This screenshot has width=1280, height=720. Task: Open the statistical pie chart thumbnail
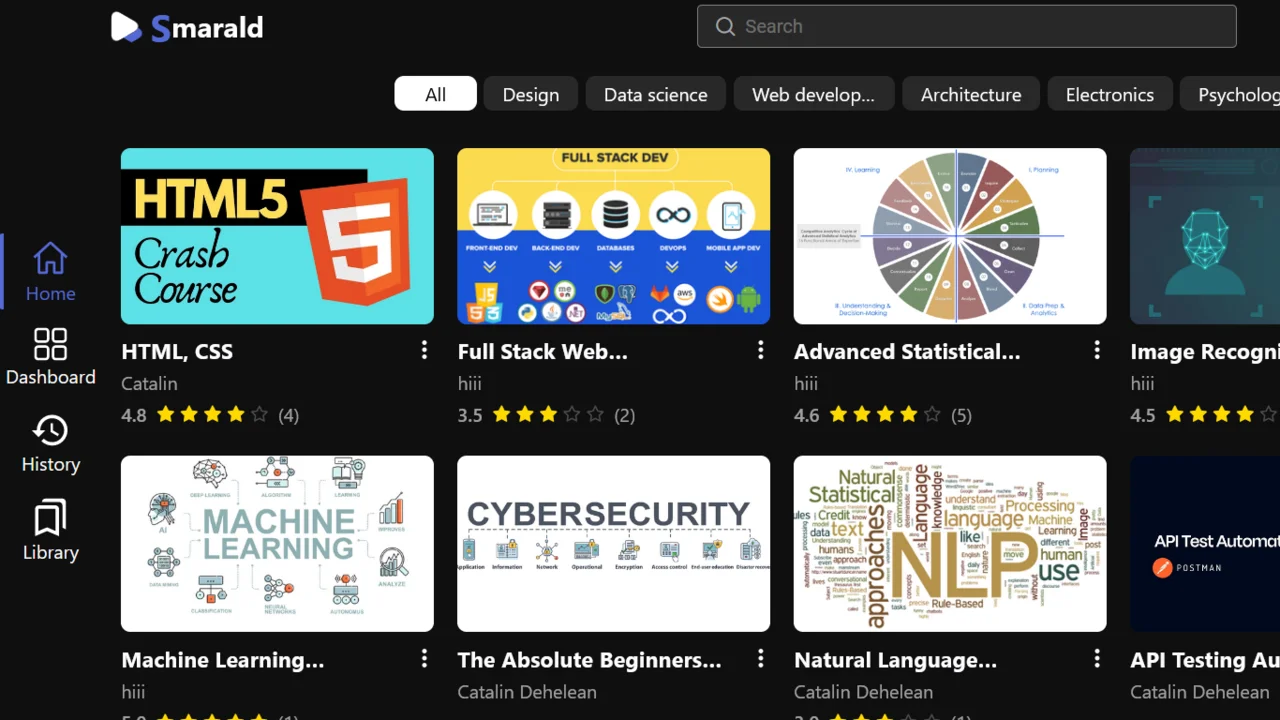950,236
